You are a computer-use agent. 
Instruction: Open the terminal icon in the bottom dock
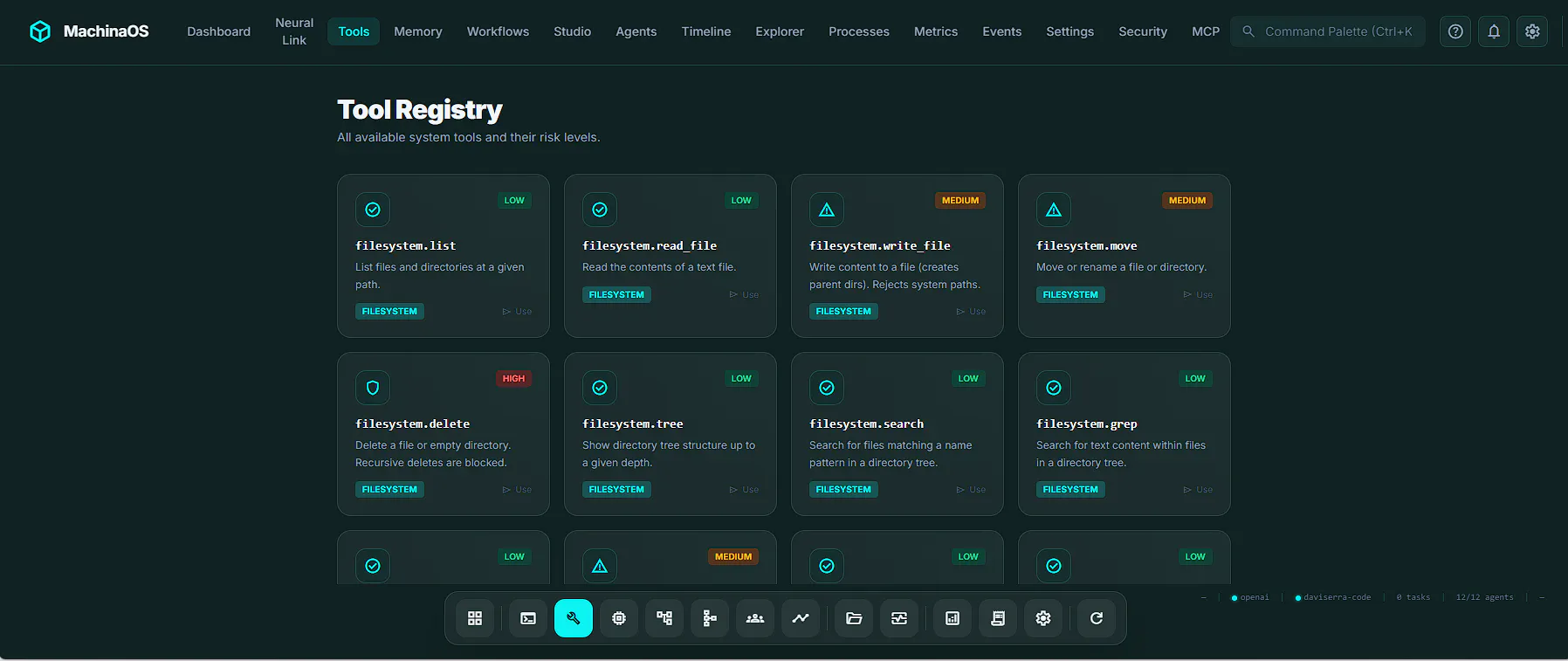click(x=528, y=618)
